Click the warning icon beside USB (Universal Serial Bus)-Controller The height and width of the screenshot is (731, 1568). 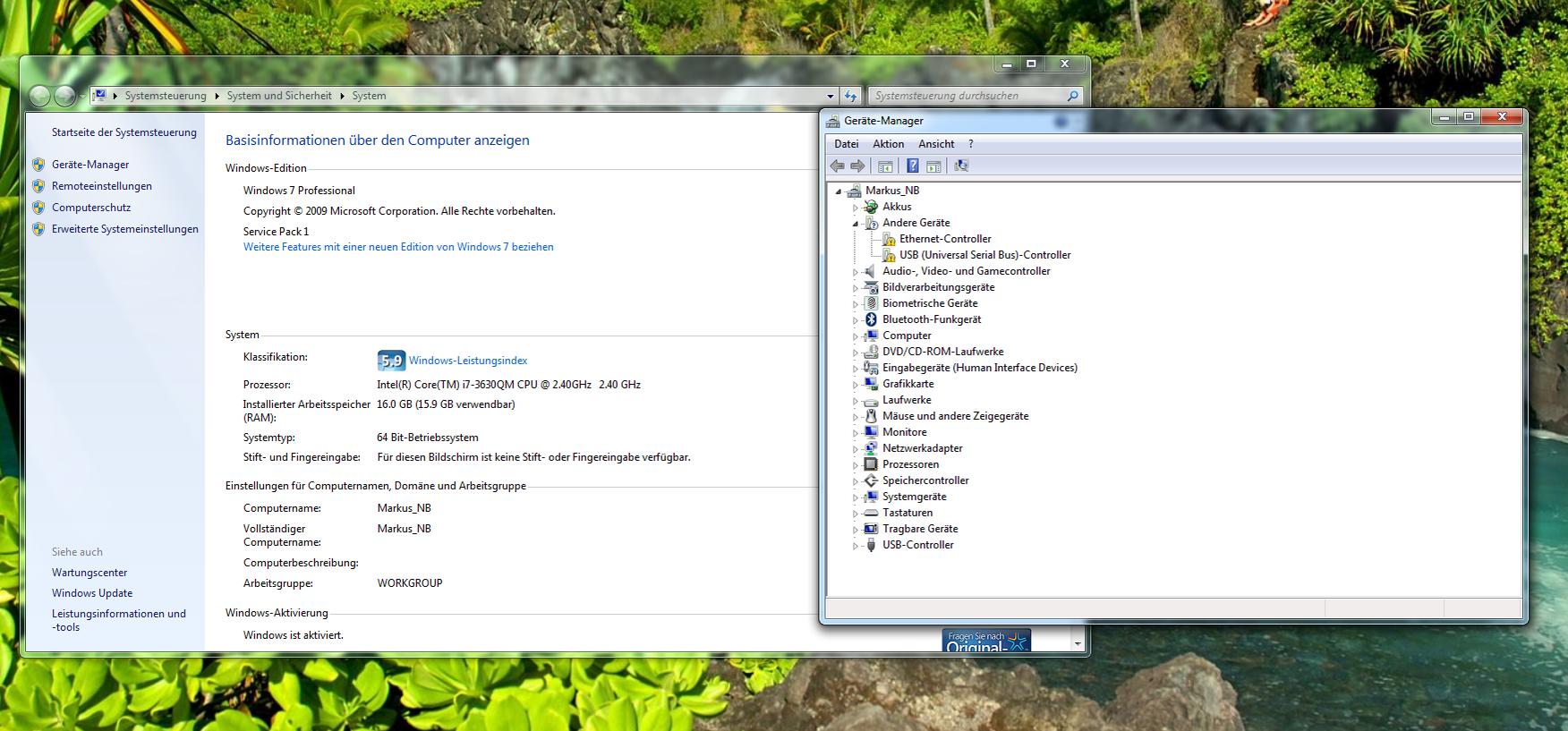pos(889,255)
